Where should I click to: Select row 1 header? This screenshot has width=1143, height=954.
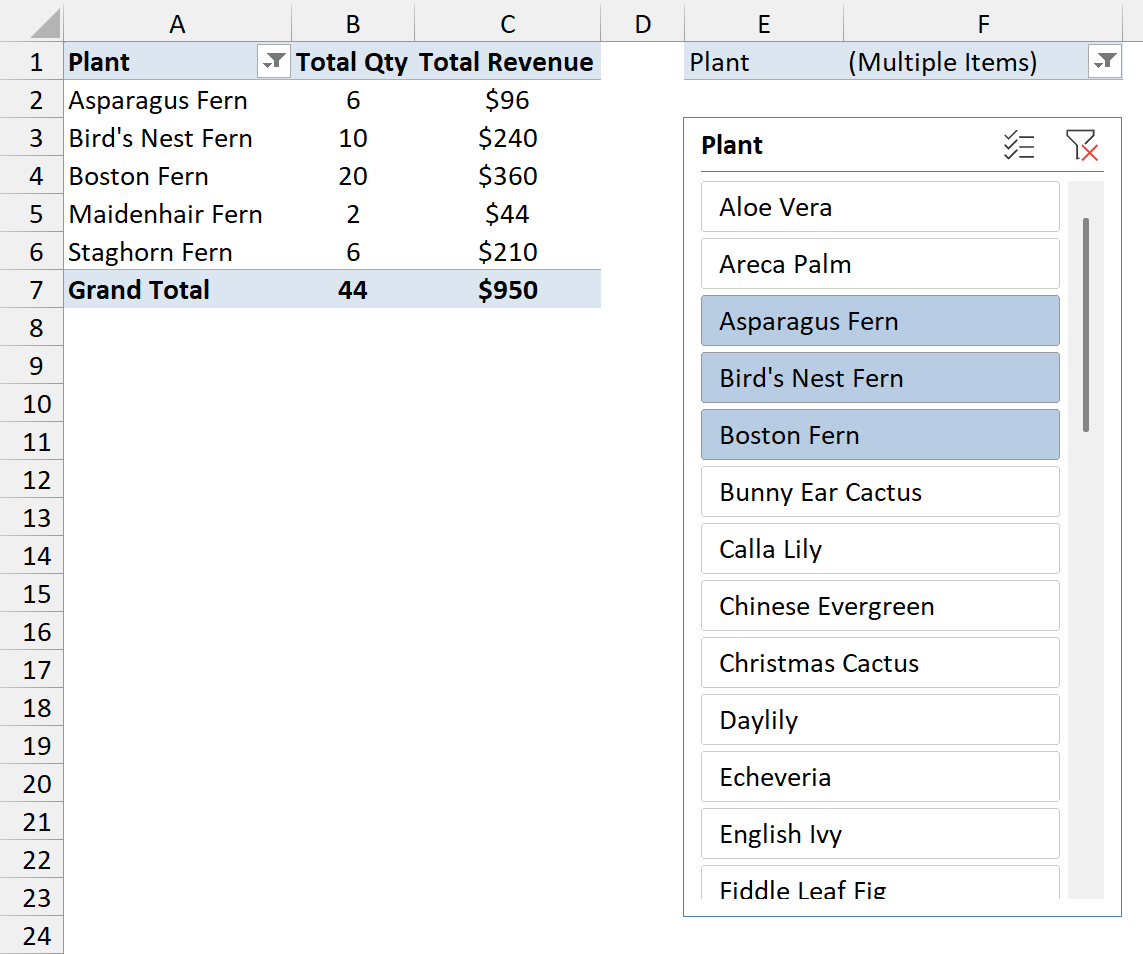[32, 61]
